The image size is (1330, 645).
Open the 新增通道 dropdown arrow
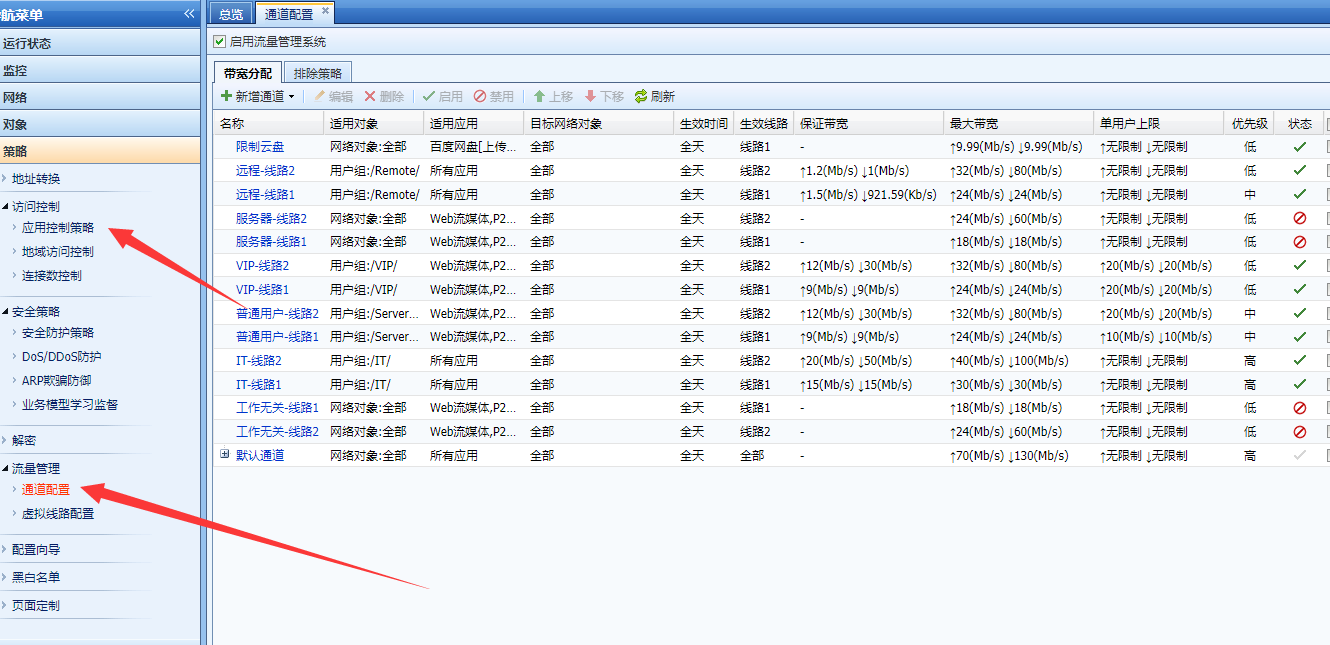coord(292,97)
